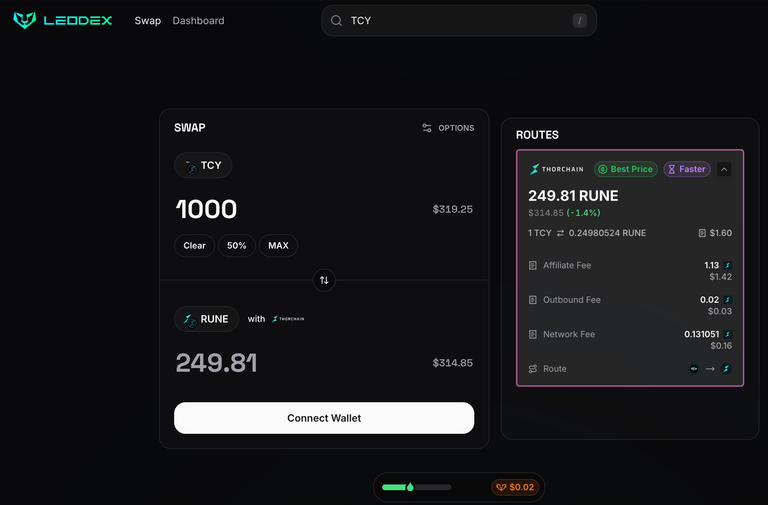Click the Route path icon
Viewport: 768px width, 505px height.
coord(533,369)
